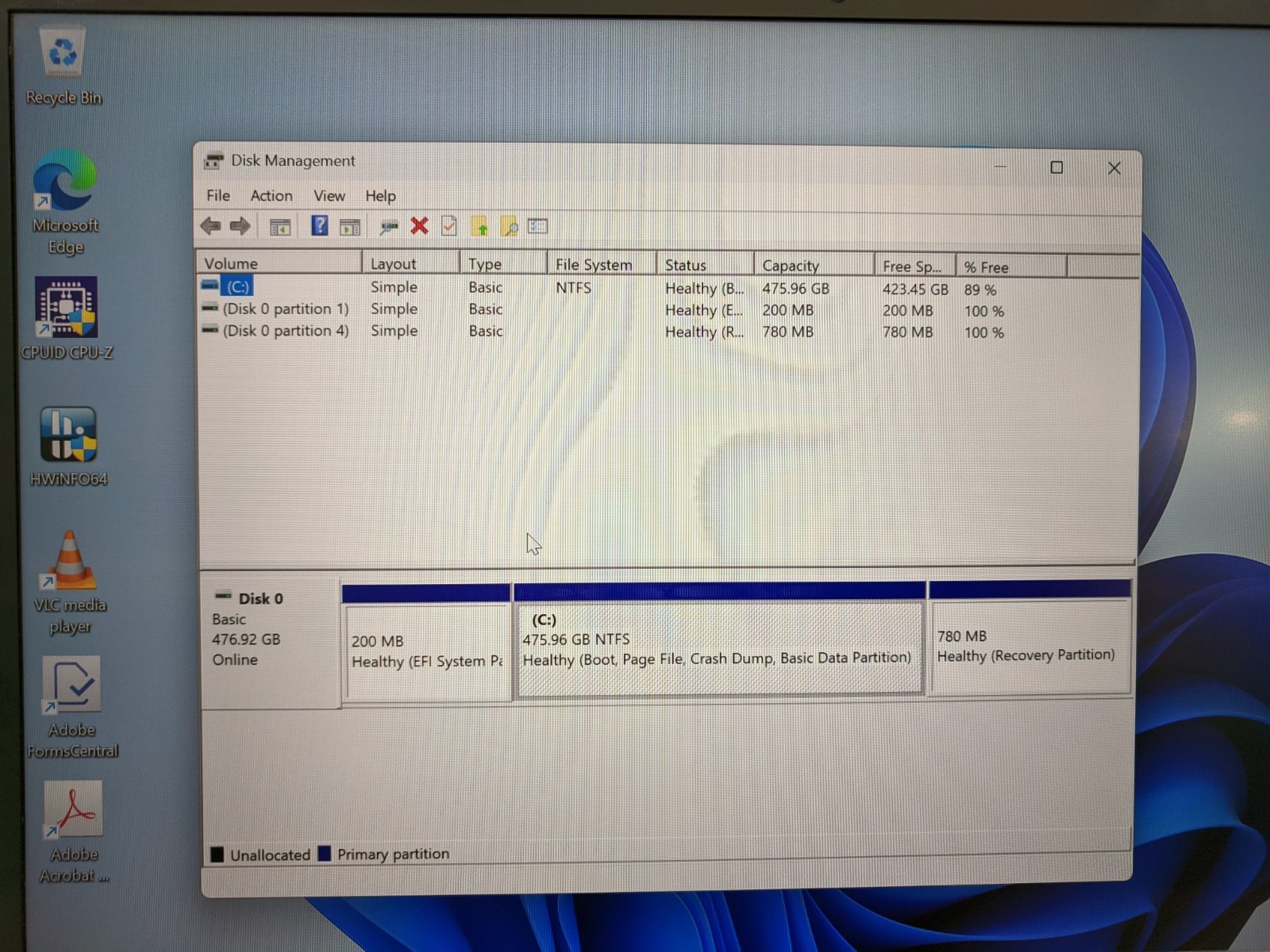
Task: Select the (C:) 475.96 GB NTFS partition block
Action: click(719, 639)
